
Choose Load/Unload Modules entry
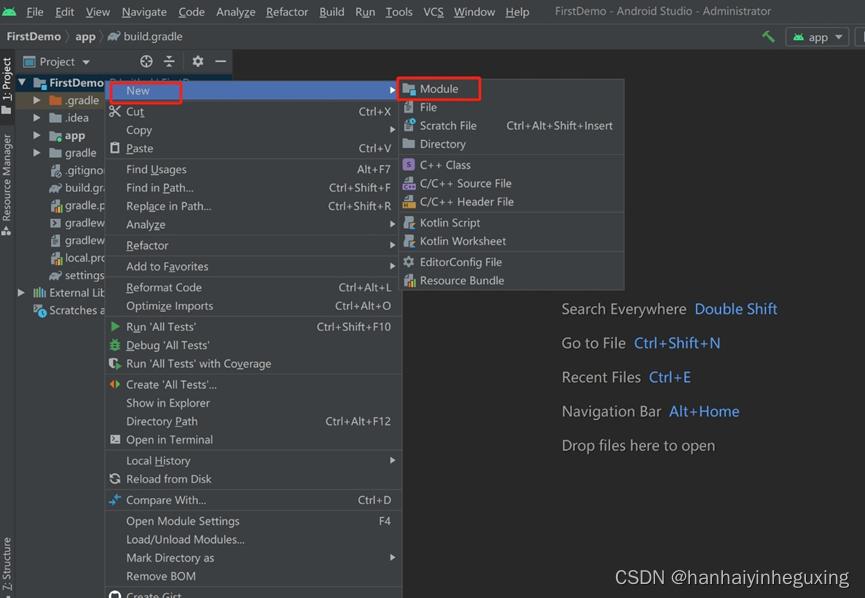[253, 539]
